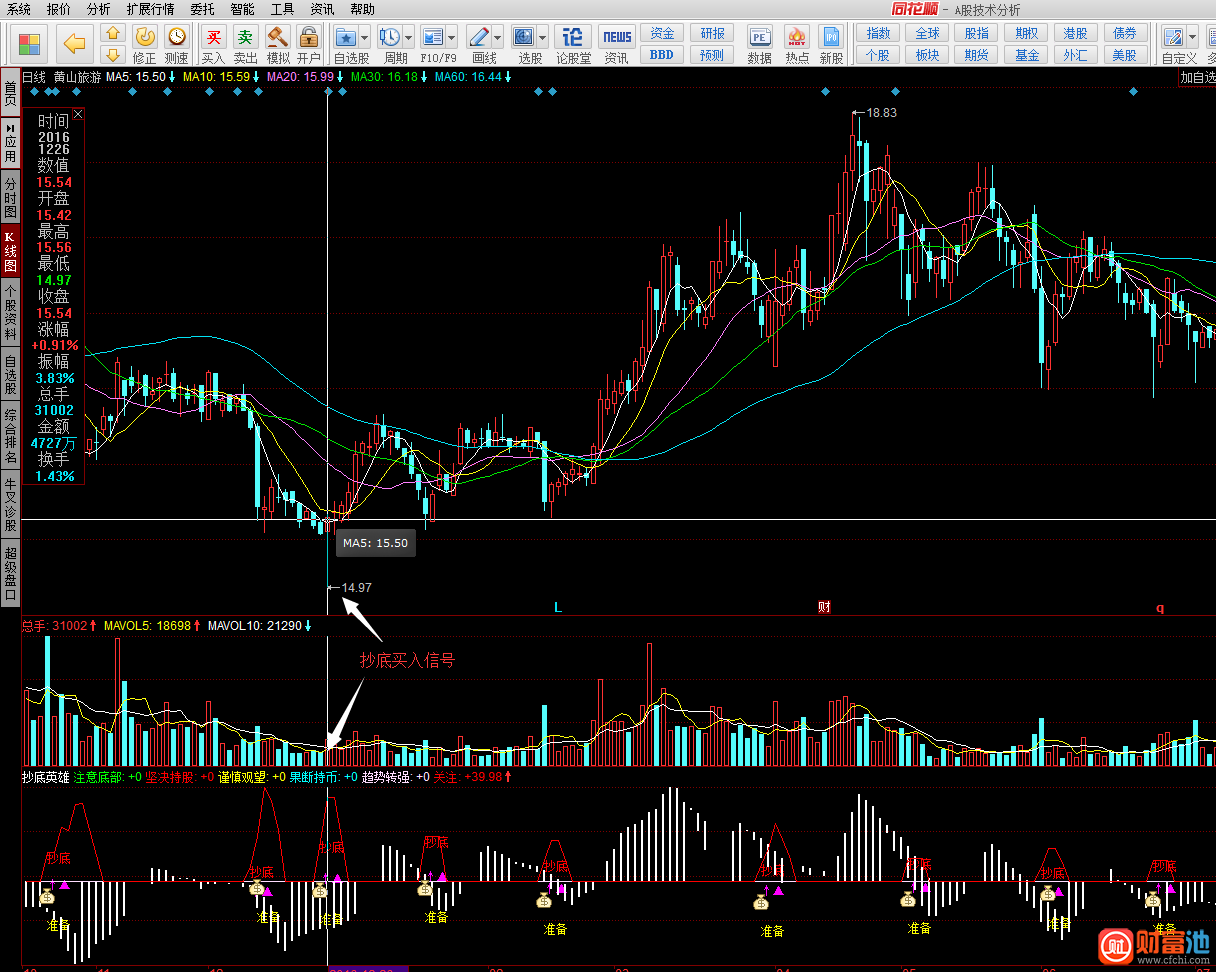
Task: Expand the 自定义 dropdown arrow
Action: click(1192, 37)
